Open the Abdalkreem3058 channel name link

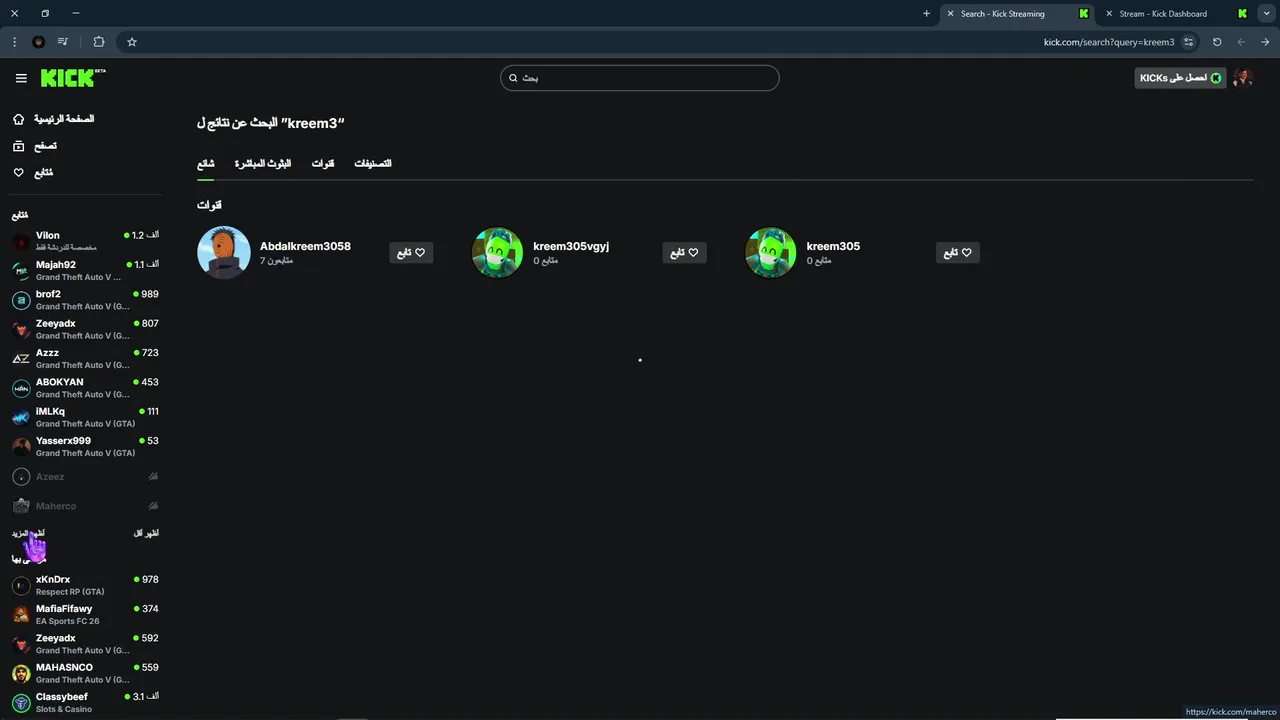tap(305, 246)
